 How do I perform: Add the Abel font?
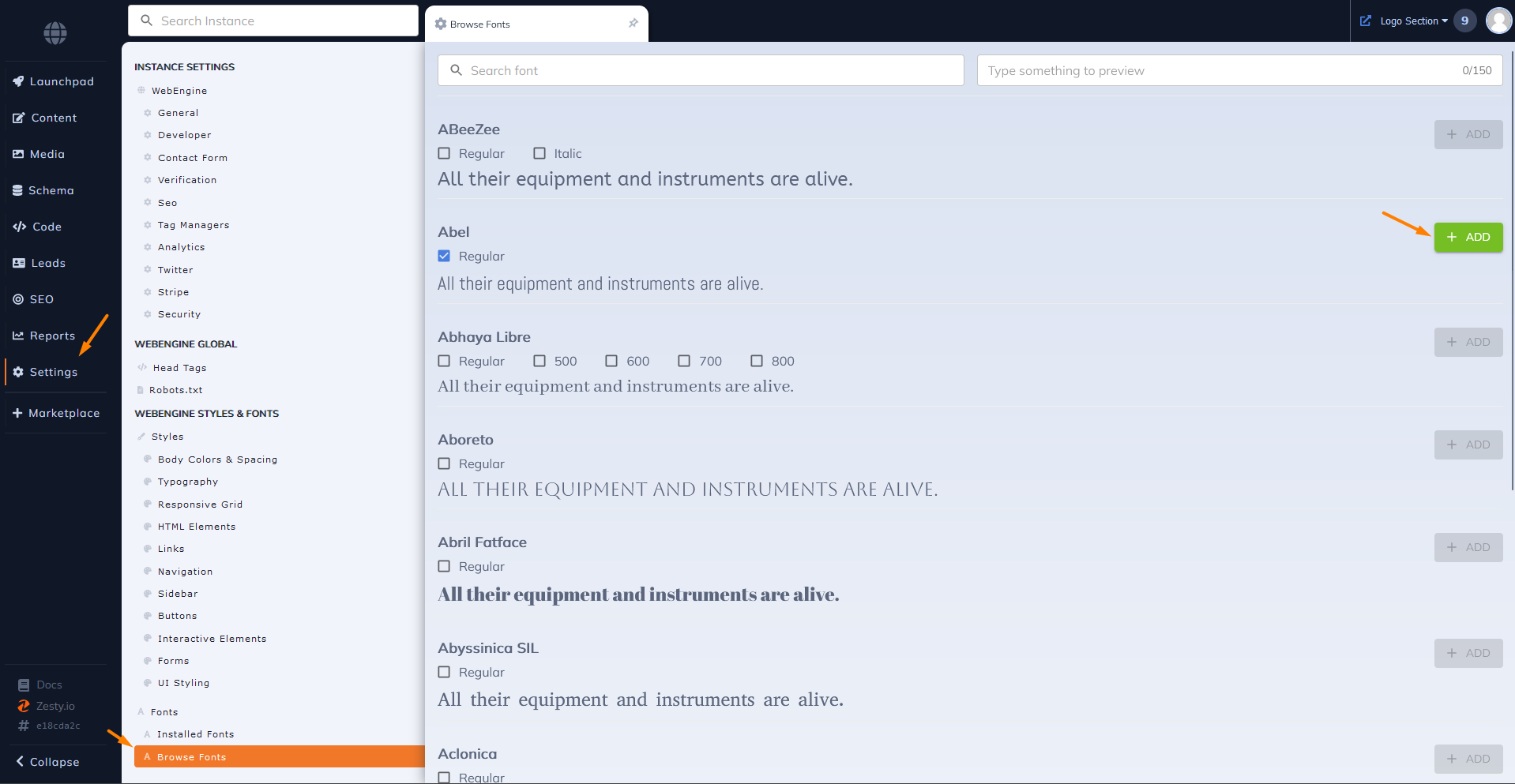1468,237
